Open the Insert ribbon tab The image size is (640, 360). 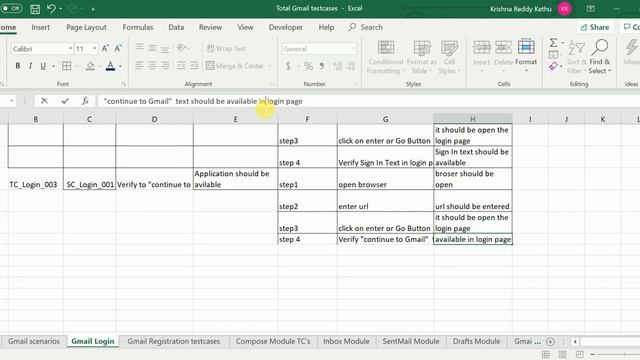point(40,27)
